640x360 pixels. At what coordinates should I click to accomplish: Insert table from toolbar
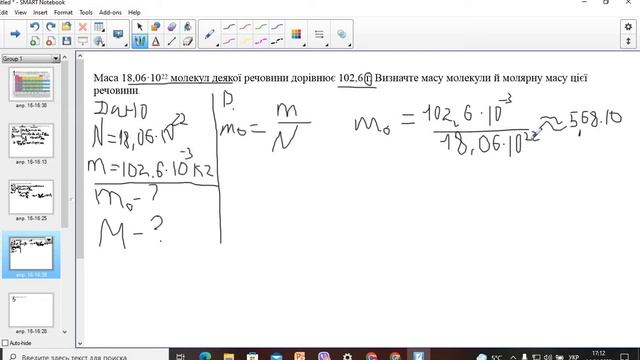pyautogui.click(x=99, y=27)
